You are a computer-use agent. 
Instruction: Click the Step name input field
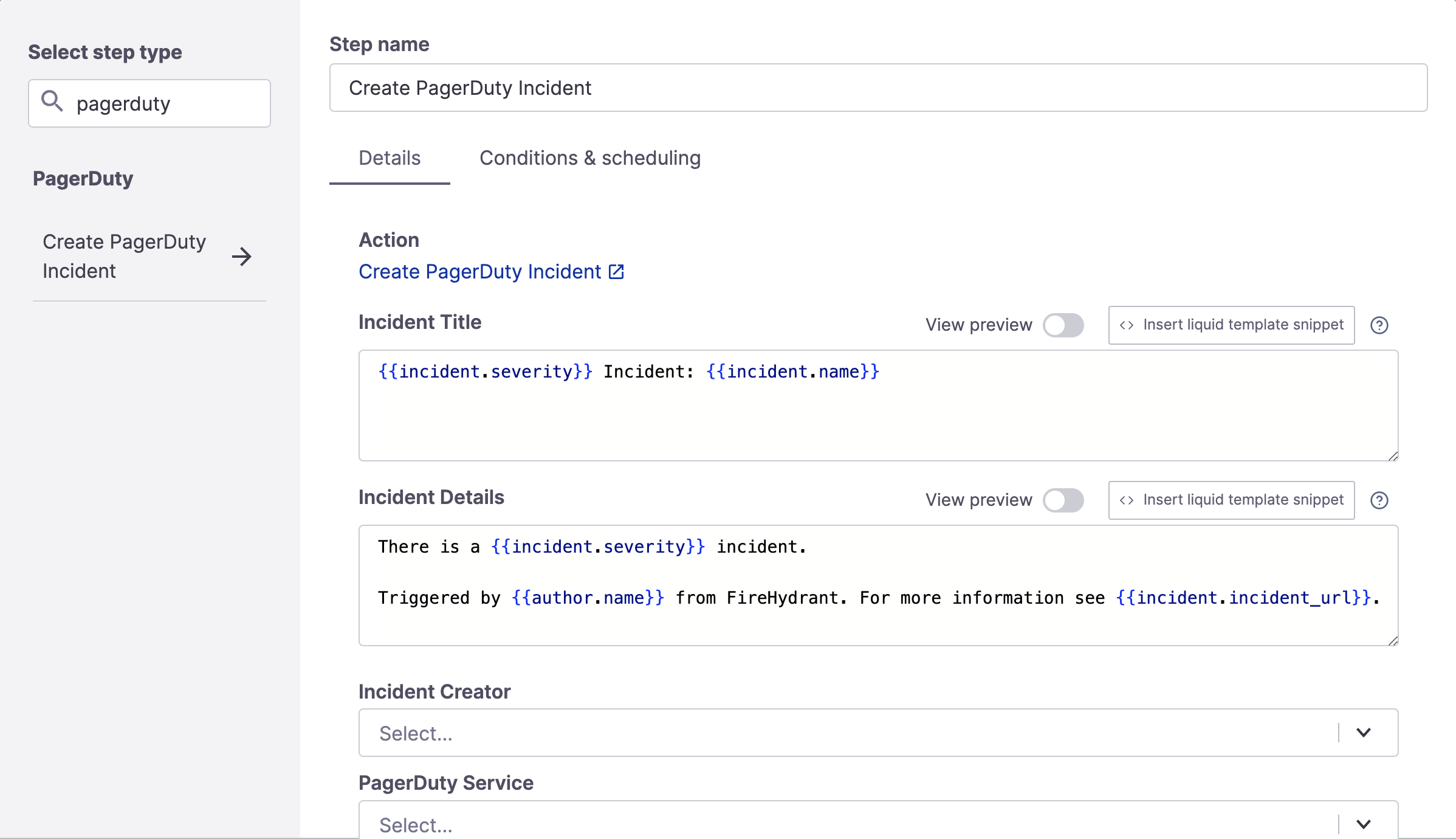(x=878, y=88)
